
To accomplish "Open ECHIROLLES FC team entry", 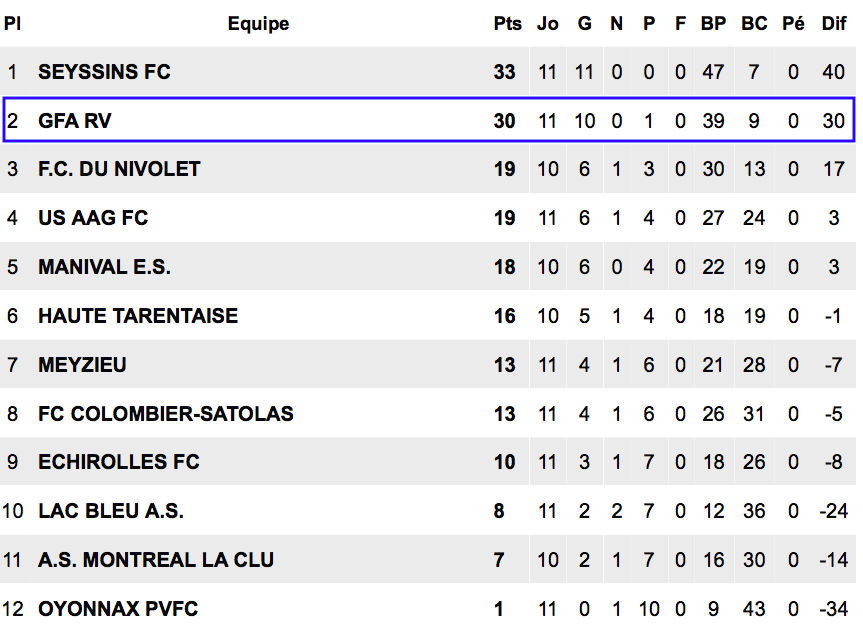I will (119, 462).
